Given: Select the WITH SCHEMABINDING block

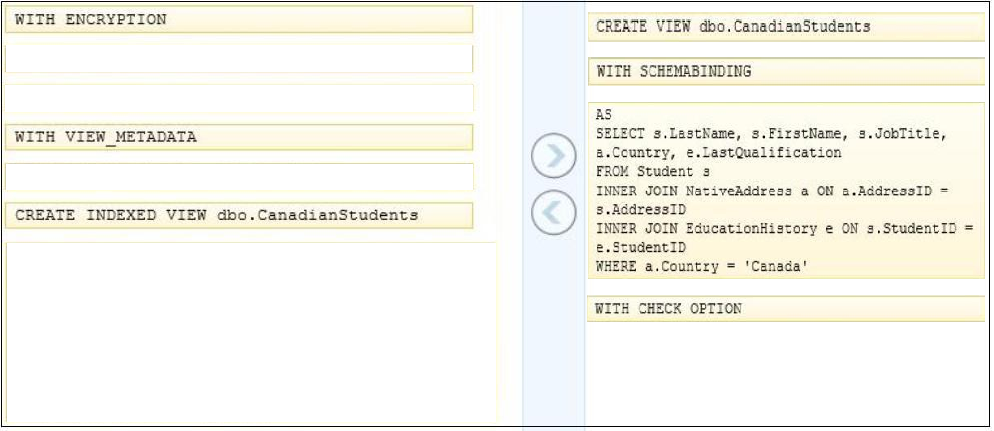Looking at the screenshot, I should (786, 72).
